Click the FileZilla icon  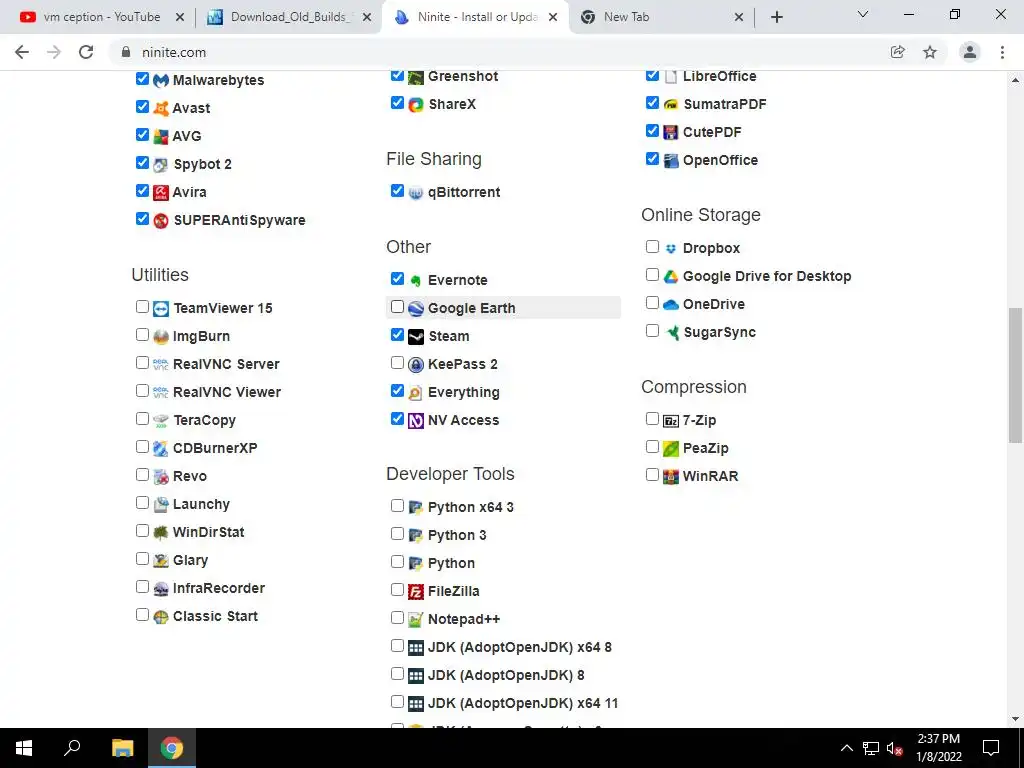(x=416, y=592)
